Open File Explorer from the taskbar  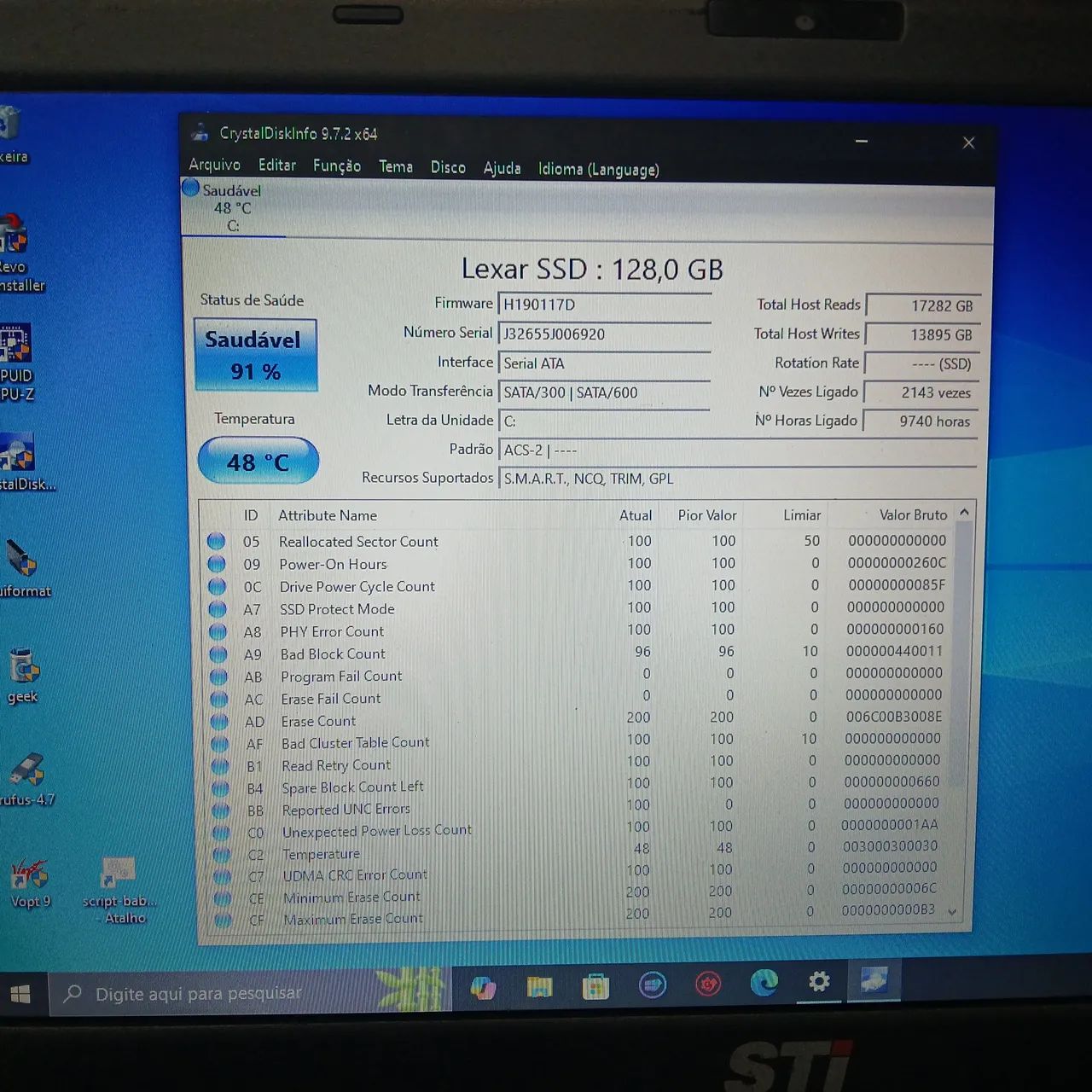pos(539,987)
